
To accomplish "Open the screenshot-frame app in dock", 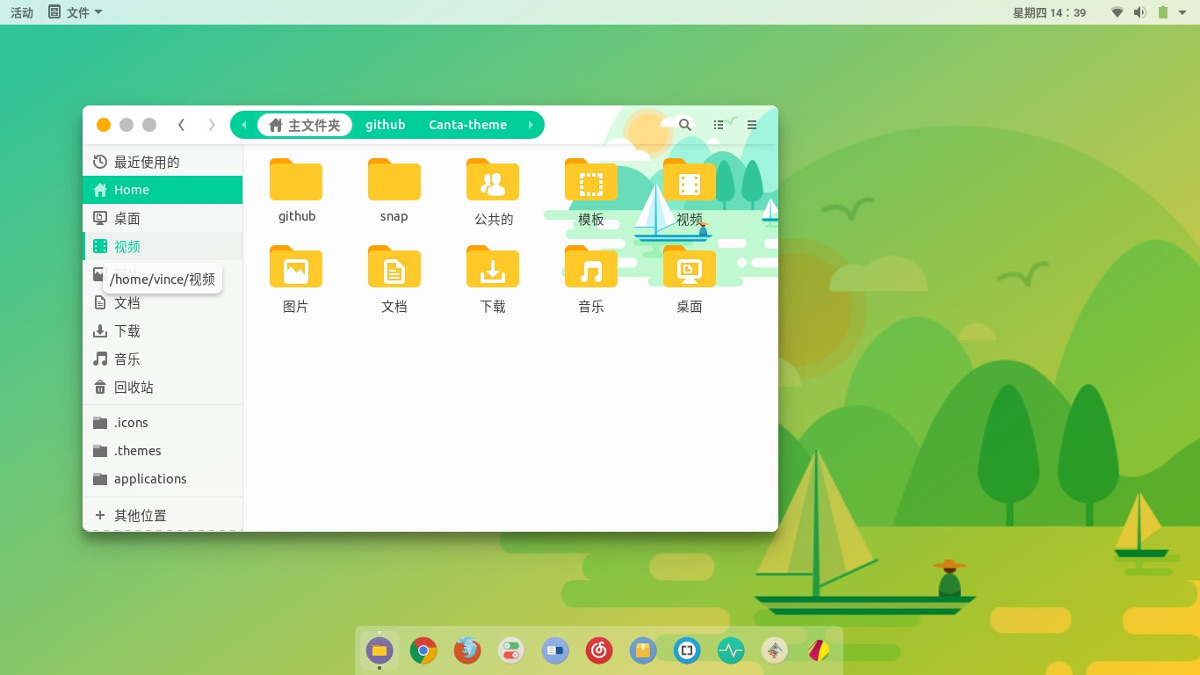I will tap(687, 651).
